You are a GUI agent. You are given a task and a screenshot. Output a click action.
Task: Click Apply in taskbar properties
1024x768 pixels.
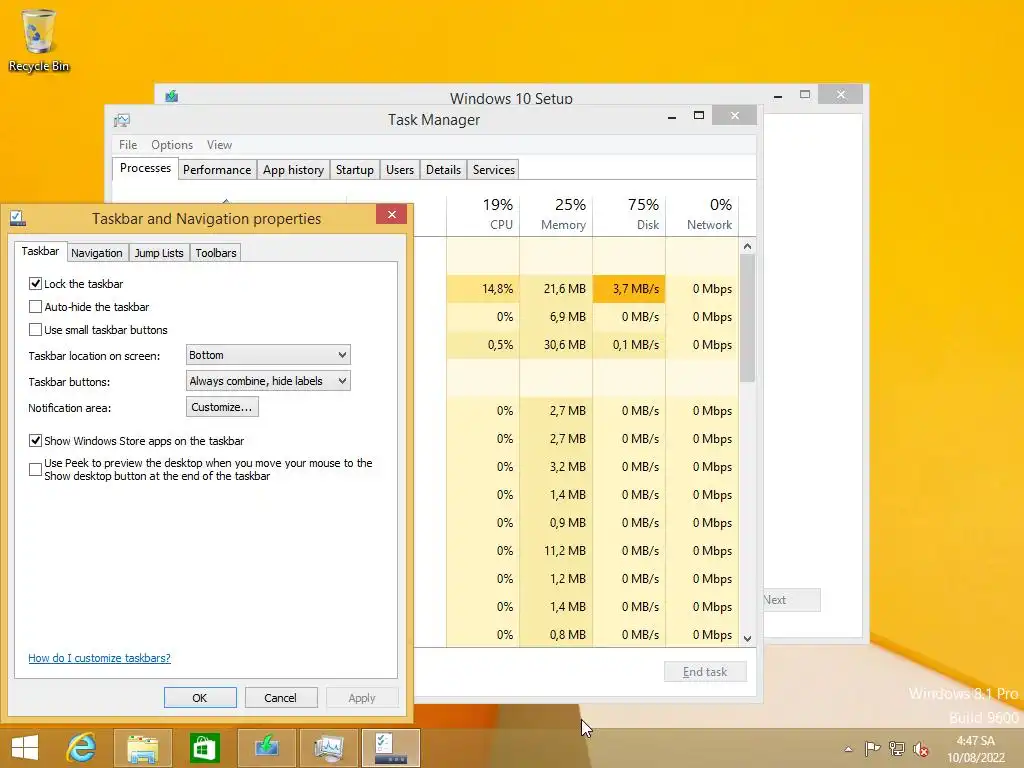click(362, 697)
